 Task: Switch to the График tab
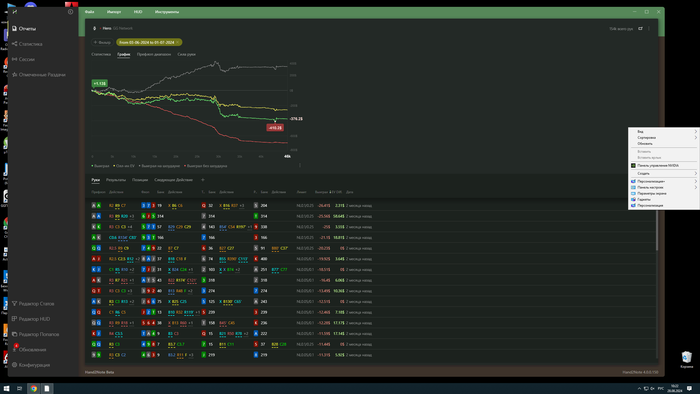click(x=124, y=54)
